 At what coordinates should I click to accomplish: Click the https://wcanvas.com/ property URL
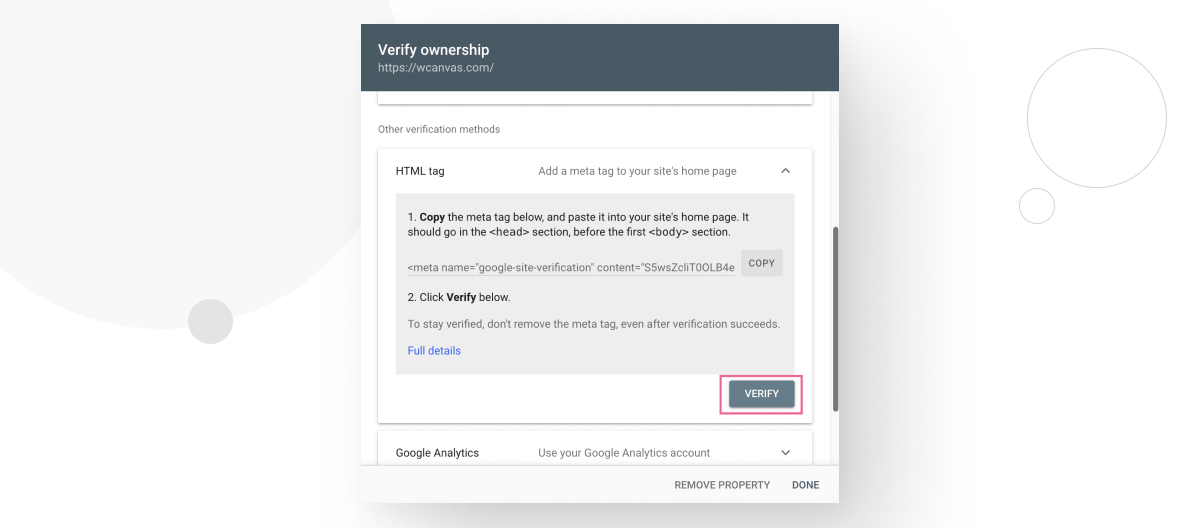[436, 68]
